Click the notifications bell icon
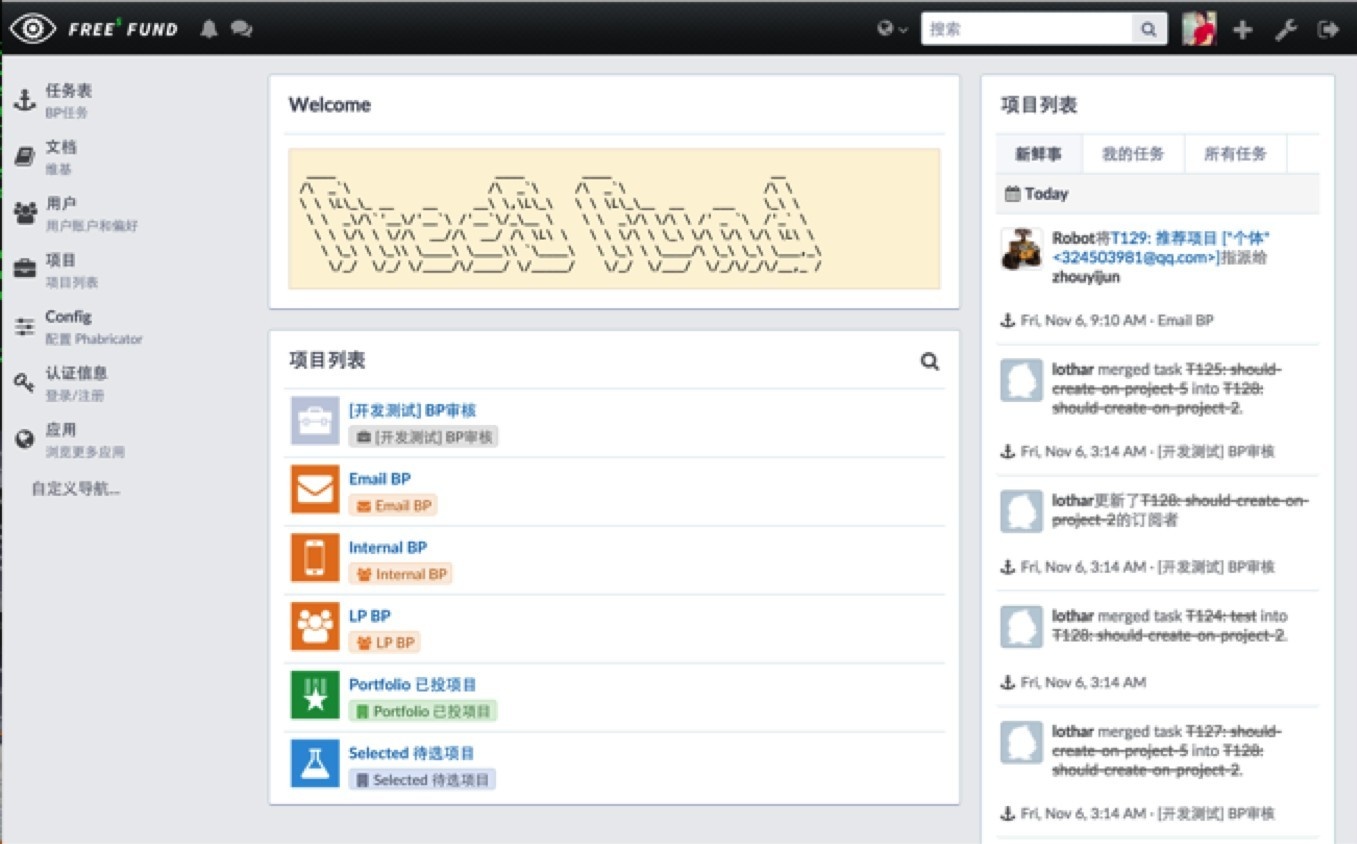Viewport: 1357px width, 844px height. click(208, 29)
